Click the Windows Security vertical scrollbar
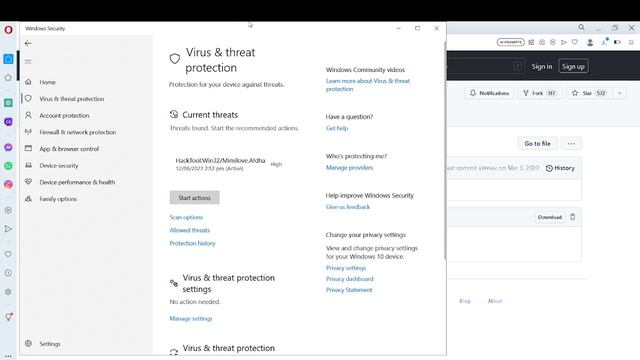This screenshot has height=360, width=640. pyautogui.click(x=444, y=151)
